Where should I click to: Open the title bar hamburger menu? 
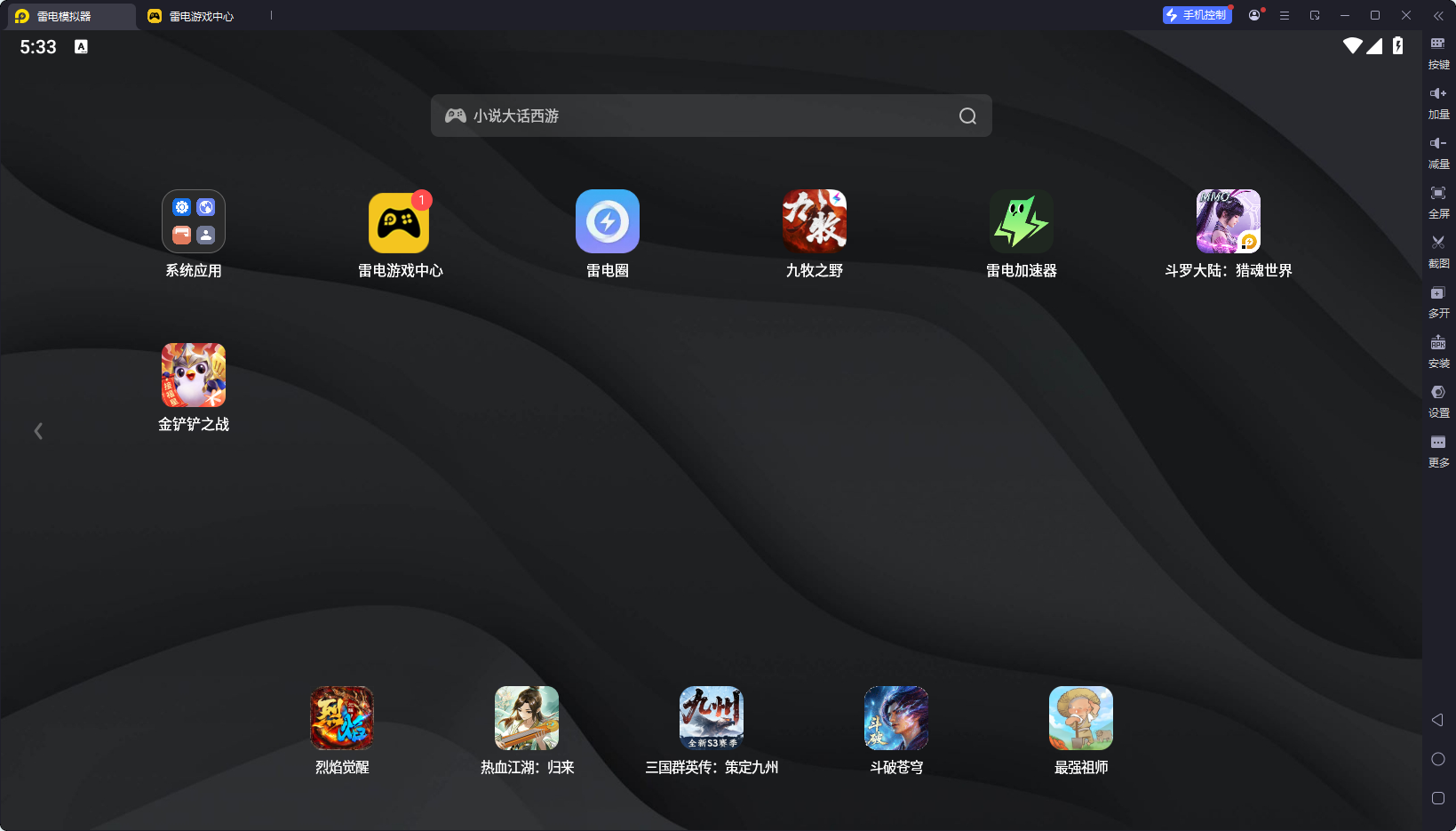pos(1285,15)
